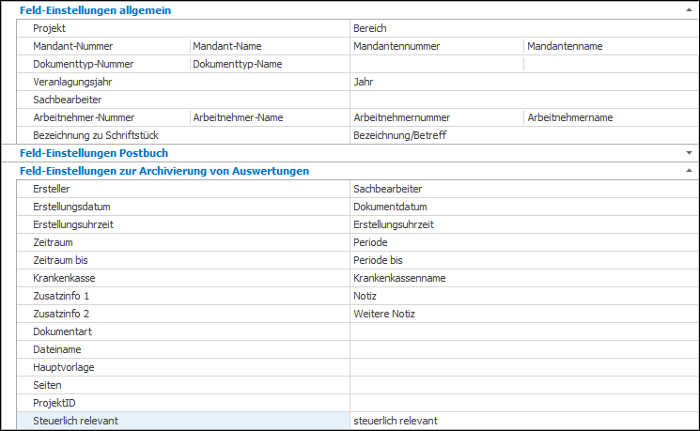Click the Periode value cell
Screen dimensions: 700x431
[x=524, y=243]
